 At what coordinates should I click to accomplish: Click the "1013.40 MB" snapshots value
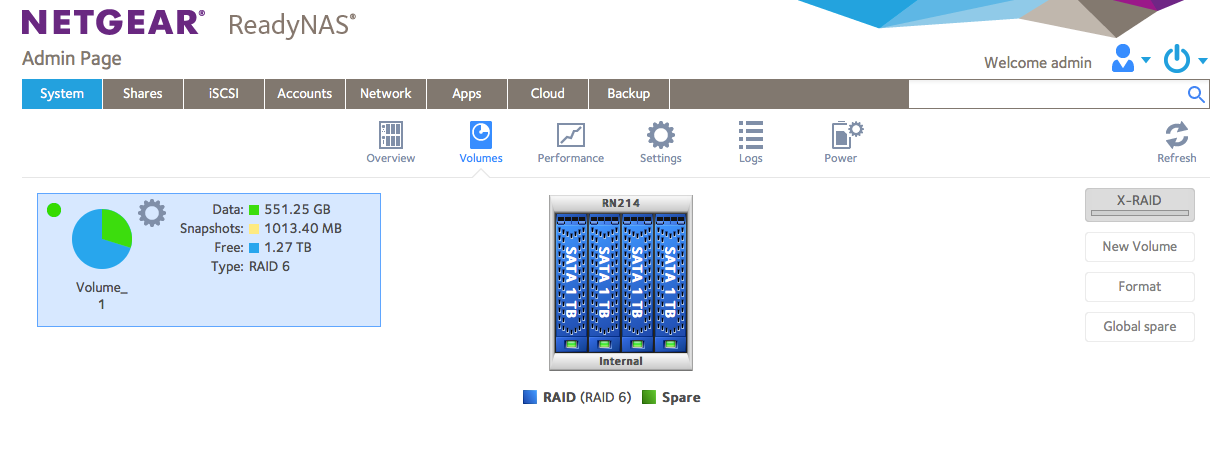point(303,229)
